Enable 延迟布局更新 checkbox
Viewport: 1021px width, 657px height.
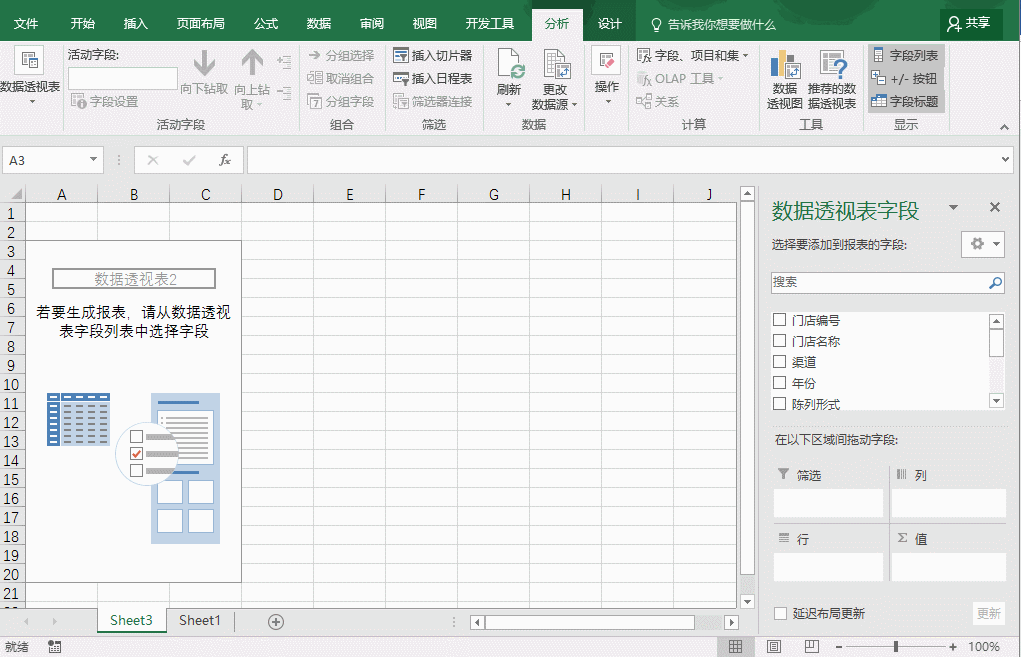point(780,613)
